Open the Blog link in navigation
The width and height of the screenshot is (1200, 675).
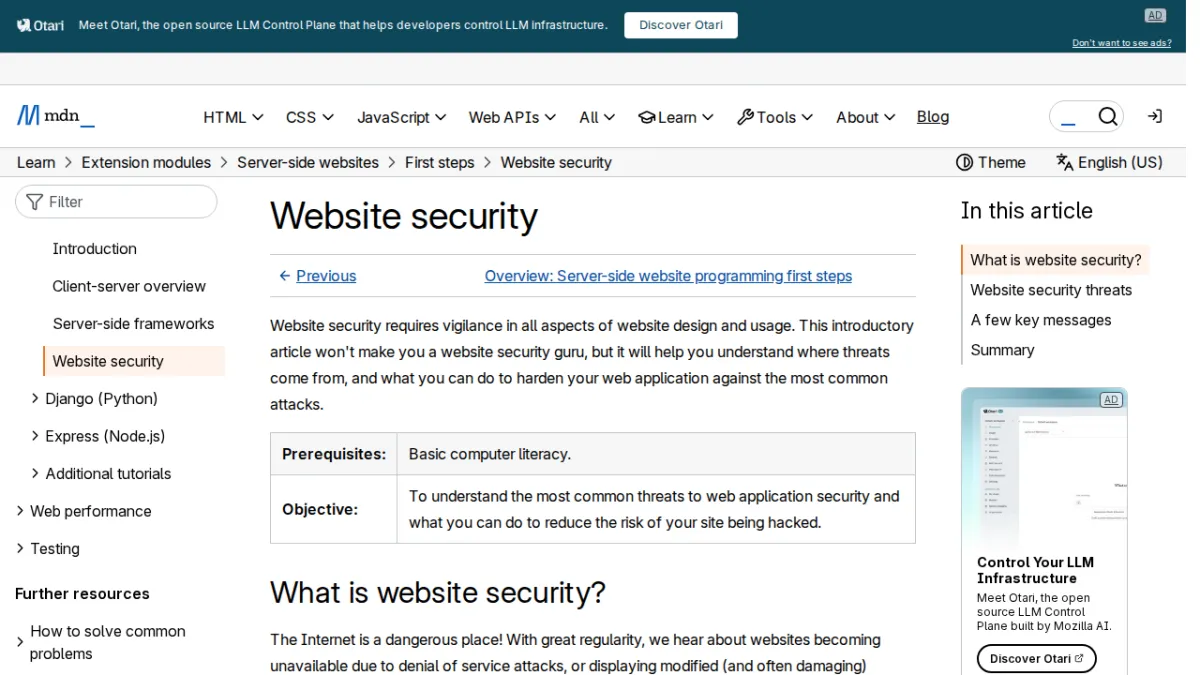[x=933, y=117]
